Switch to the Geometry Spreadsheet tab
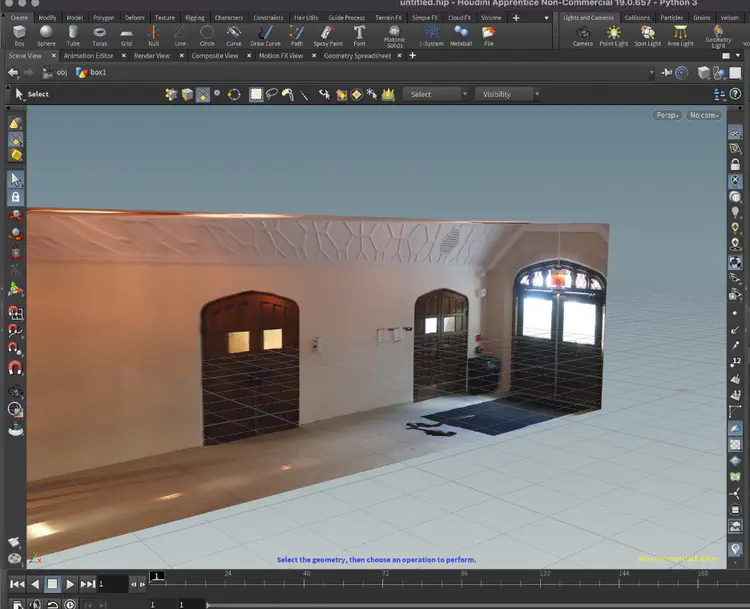 tap(357, 56)
